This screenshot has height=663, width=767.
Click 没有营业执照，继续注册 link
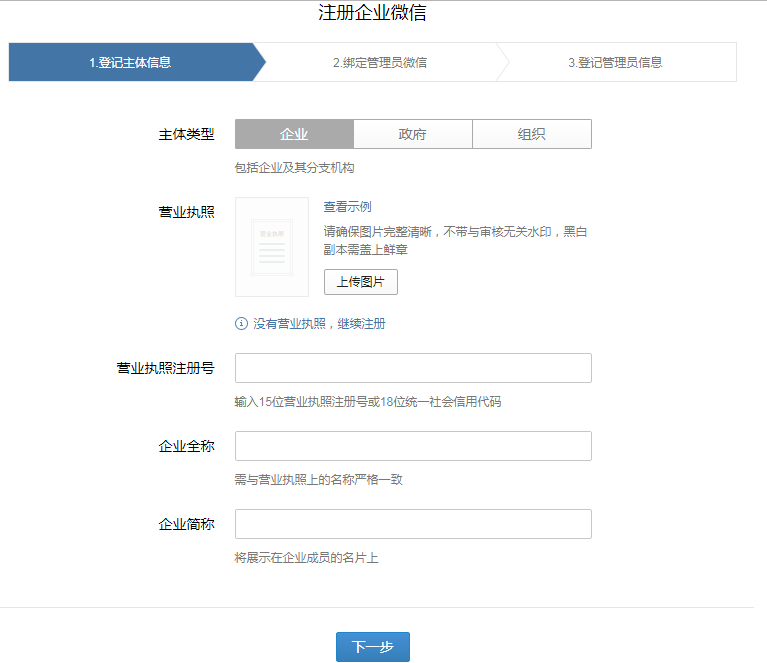click(319, 324)
